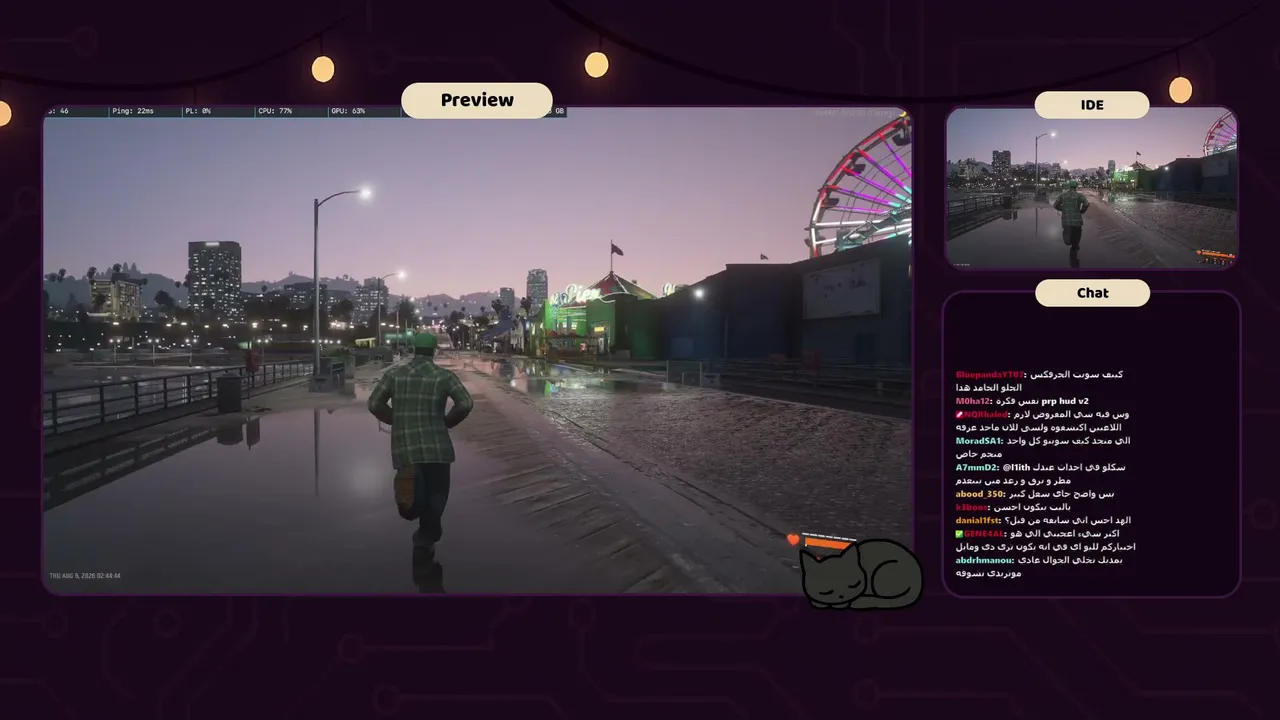Click chat username BluepandaYT07
Image resolution: width=1280 pixels, height=720 pixels.
click(989, 375)
